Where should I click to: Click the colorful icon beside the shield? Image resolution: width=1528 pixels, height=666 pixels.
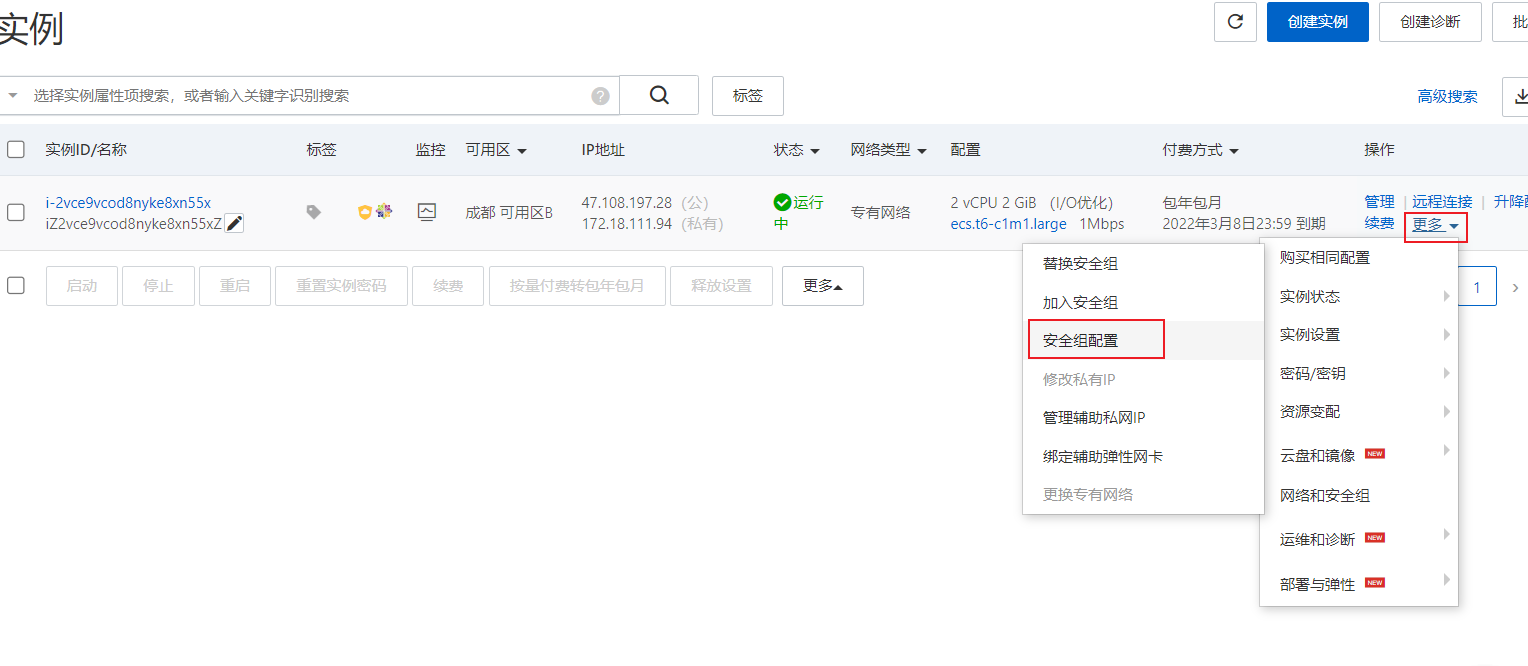click(384, 211)
